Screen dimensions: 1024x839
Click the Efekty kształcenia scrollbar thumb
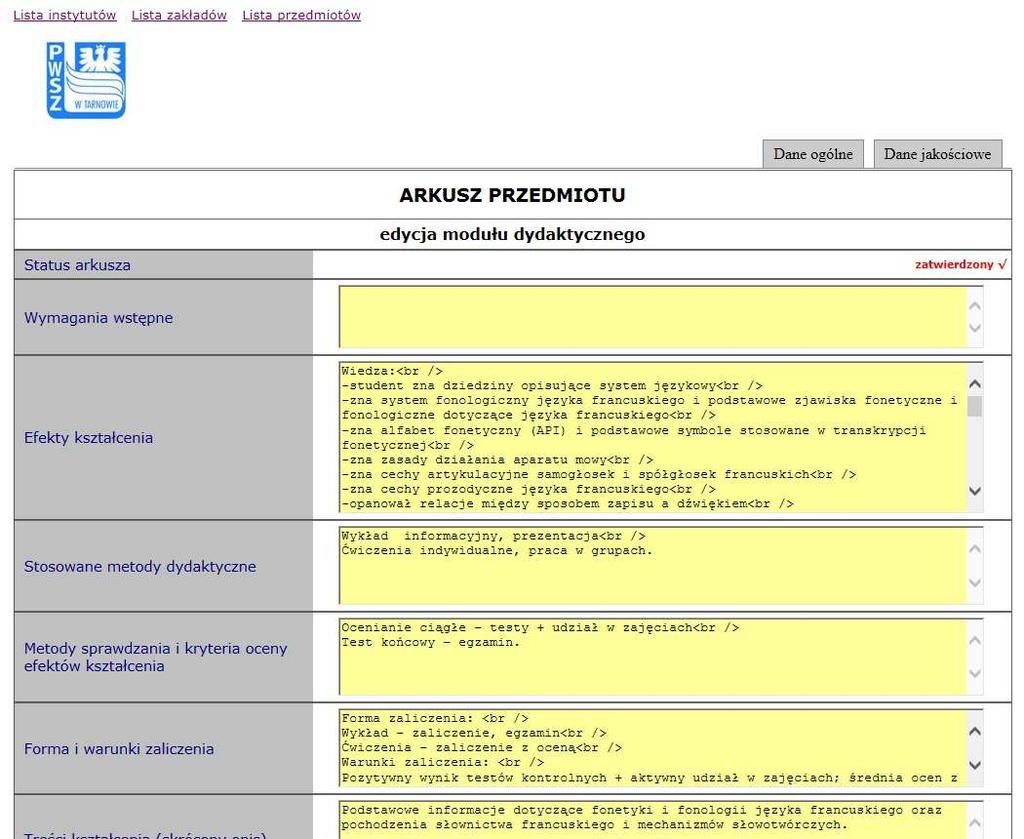point(974,405)
